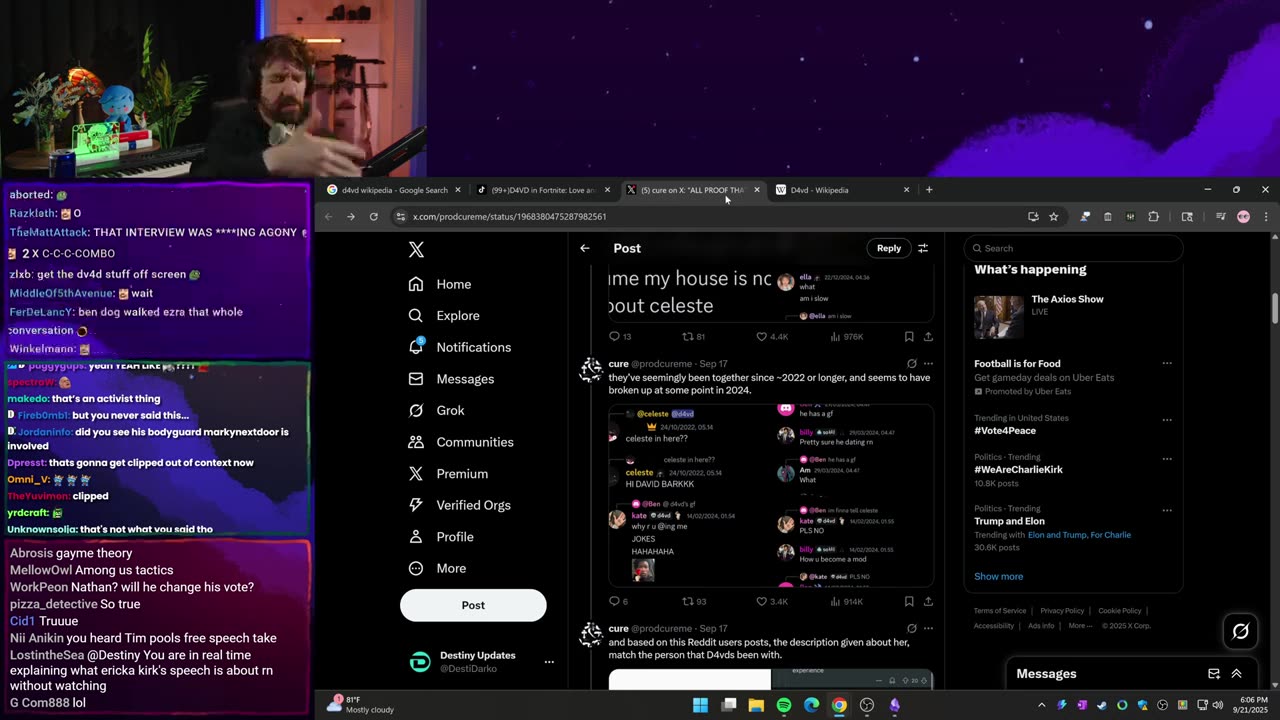
Task: Reply icon on post with 6 replies
Action: 615,601
